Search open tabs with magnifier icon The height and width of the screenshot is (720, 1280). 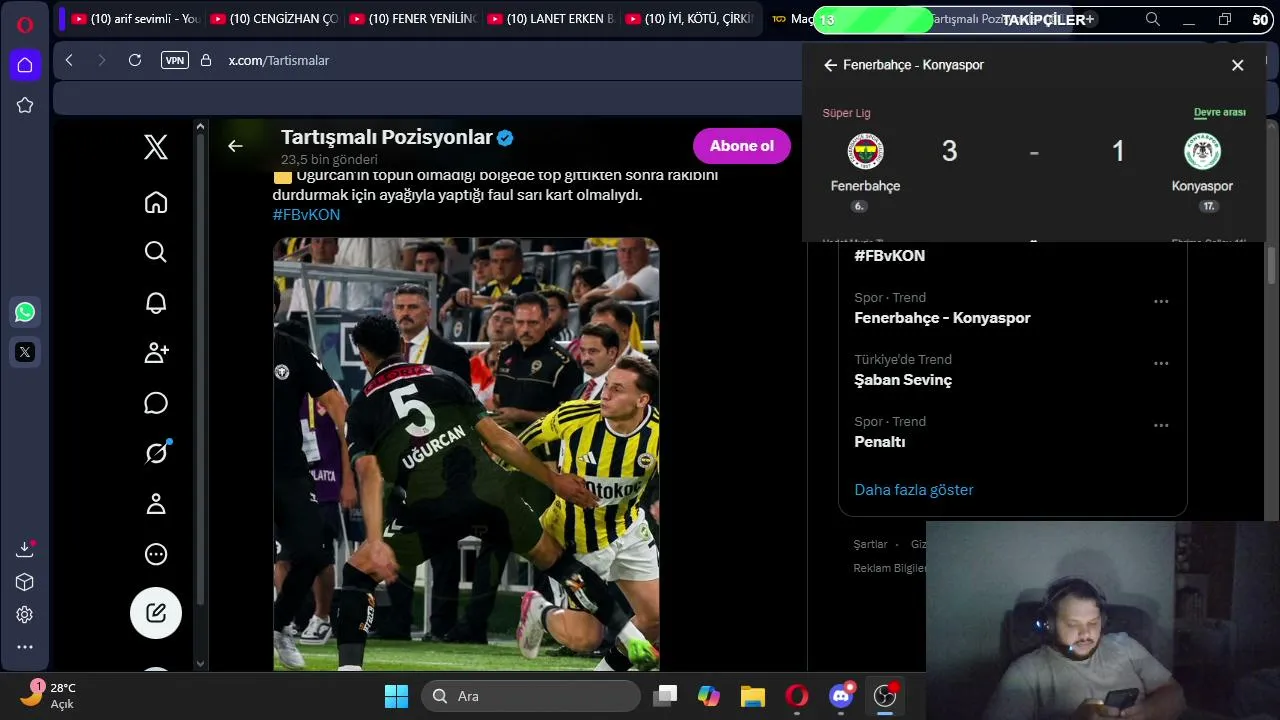tap(1153, 19)
